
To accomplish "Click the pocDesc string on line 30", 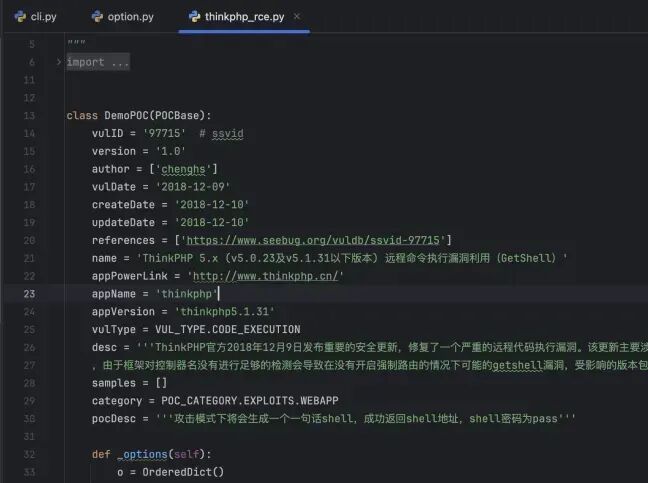I will pos(365,419).
